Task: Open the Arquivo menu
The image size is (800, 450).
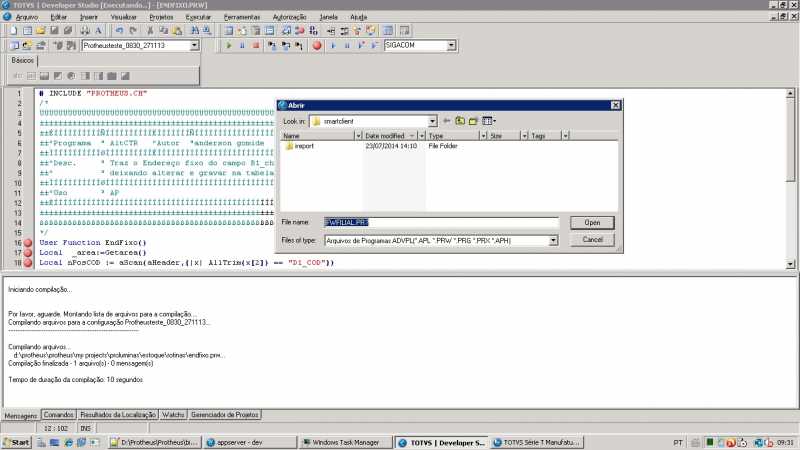Action: click(27, 17)
